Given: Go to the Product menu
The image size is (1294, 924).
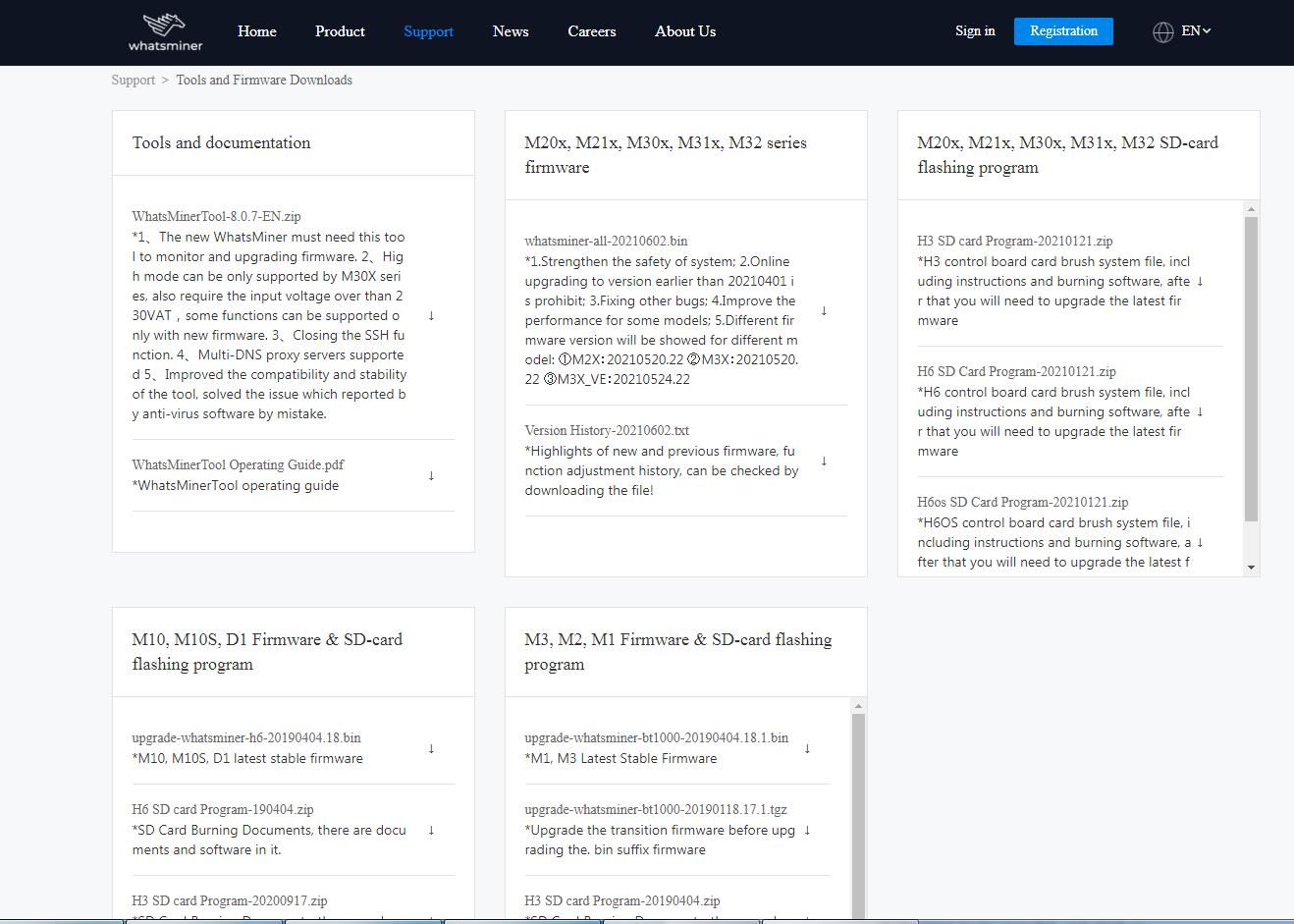Looking at the screenshot, I should point(340,31).
